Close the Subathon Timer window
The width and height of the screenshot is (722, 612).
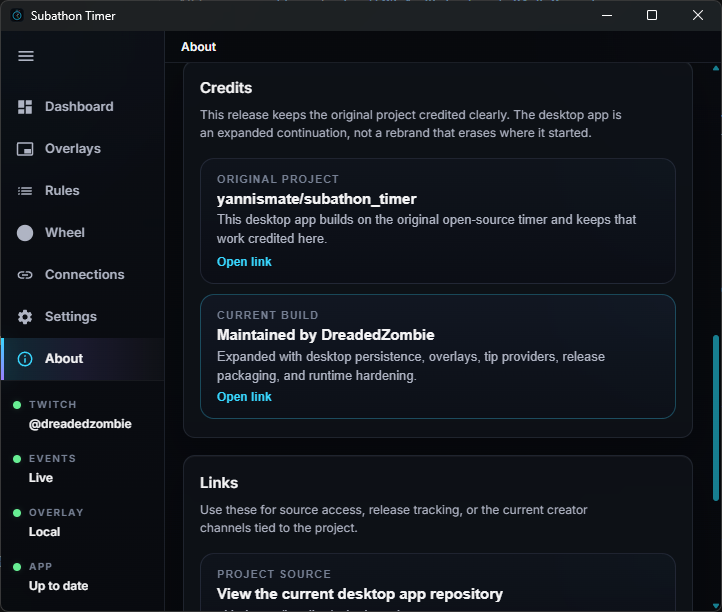pos(698,16)
